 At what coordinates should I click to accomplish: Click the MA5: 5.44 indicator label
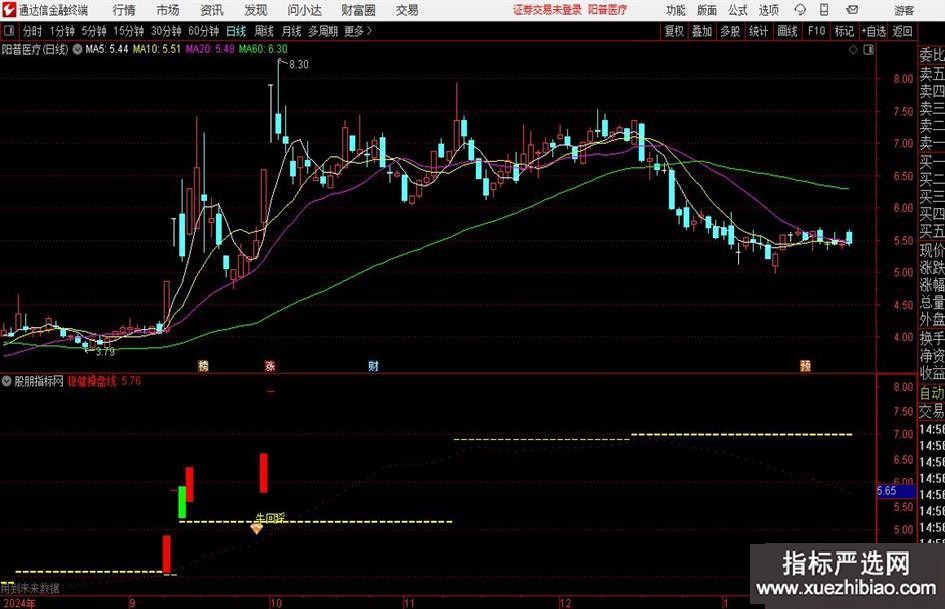[x=107, y=49]
